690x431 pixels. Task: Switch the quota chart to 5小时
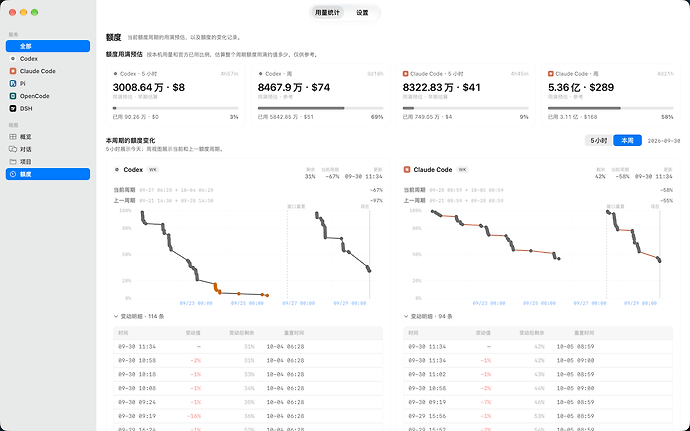tap(598, 140)
